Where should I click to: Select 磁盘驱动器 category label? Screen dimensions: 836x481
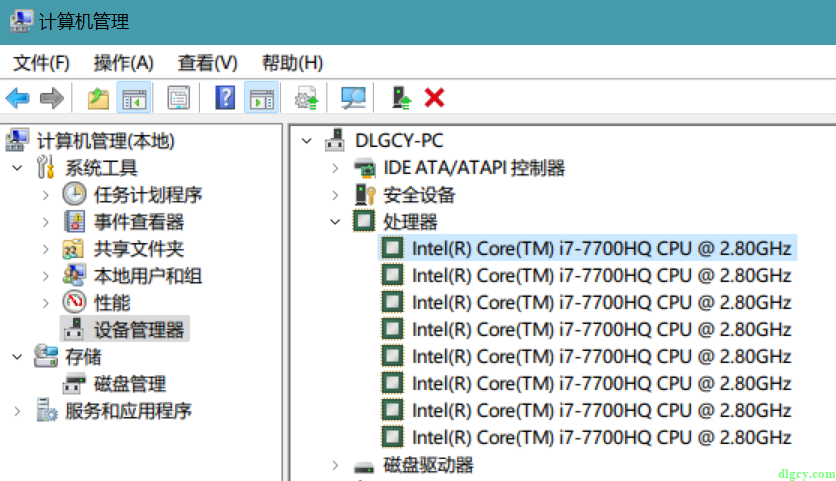[428, 465]
